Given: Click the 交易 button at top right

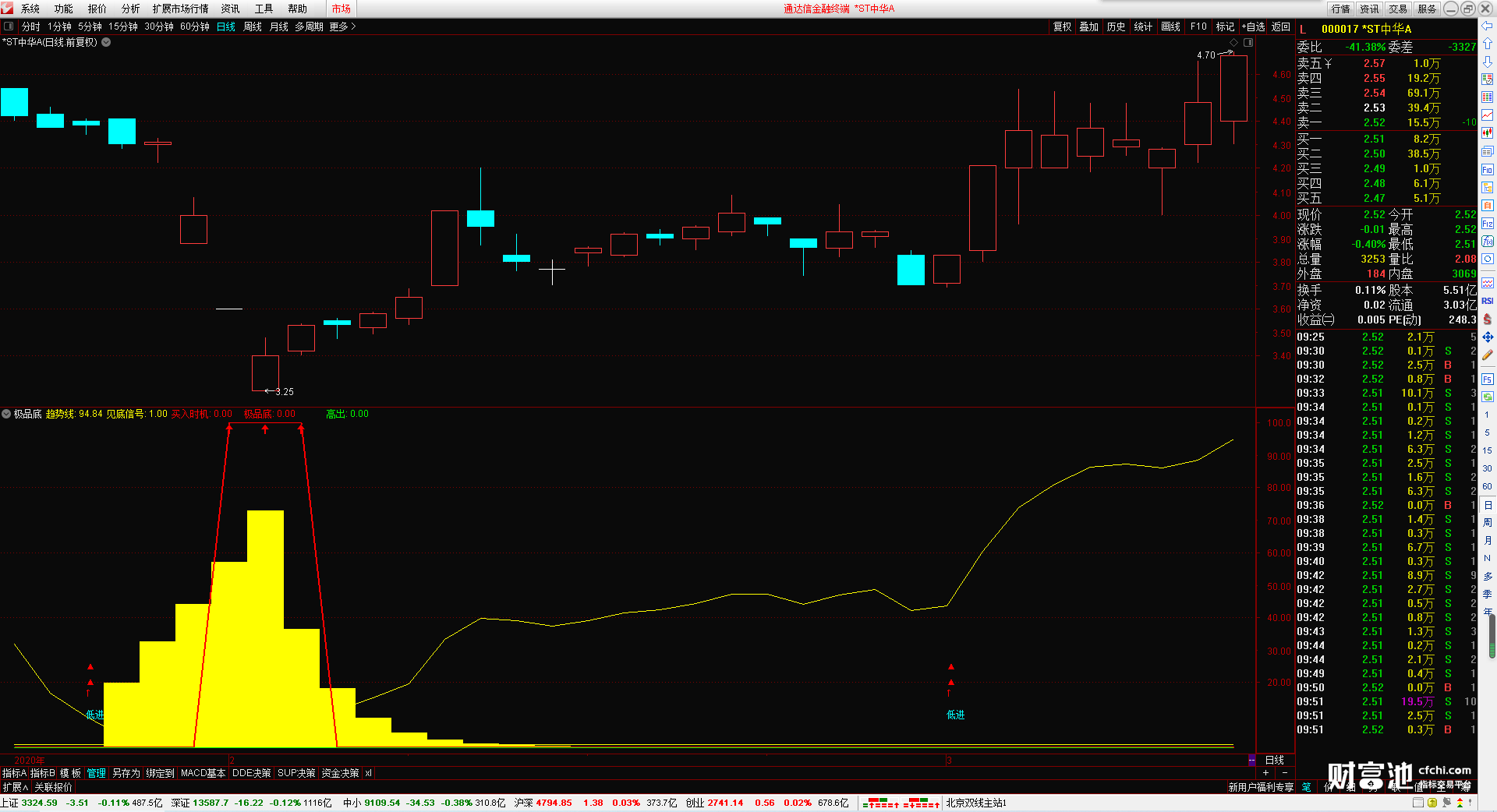Looking at the screenshot, I should click(1398, 9).
